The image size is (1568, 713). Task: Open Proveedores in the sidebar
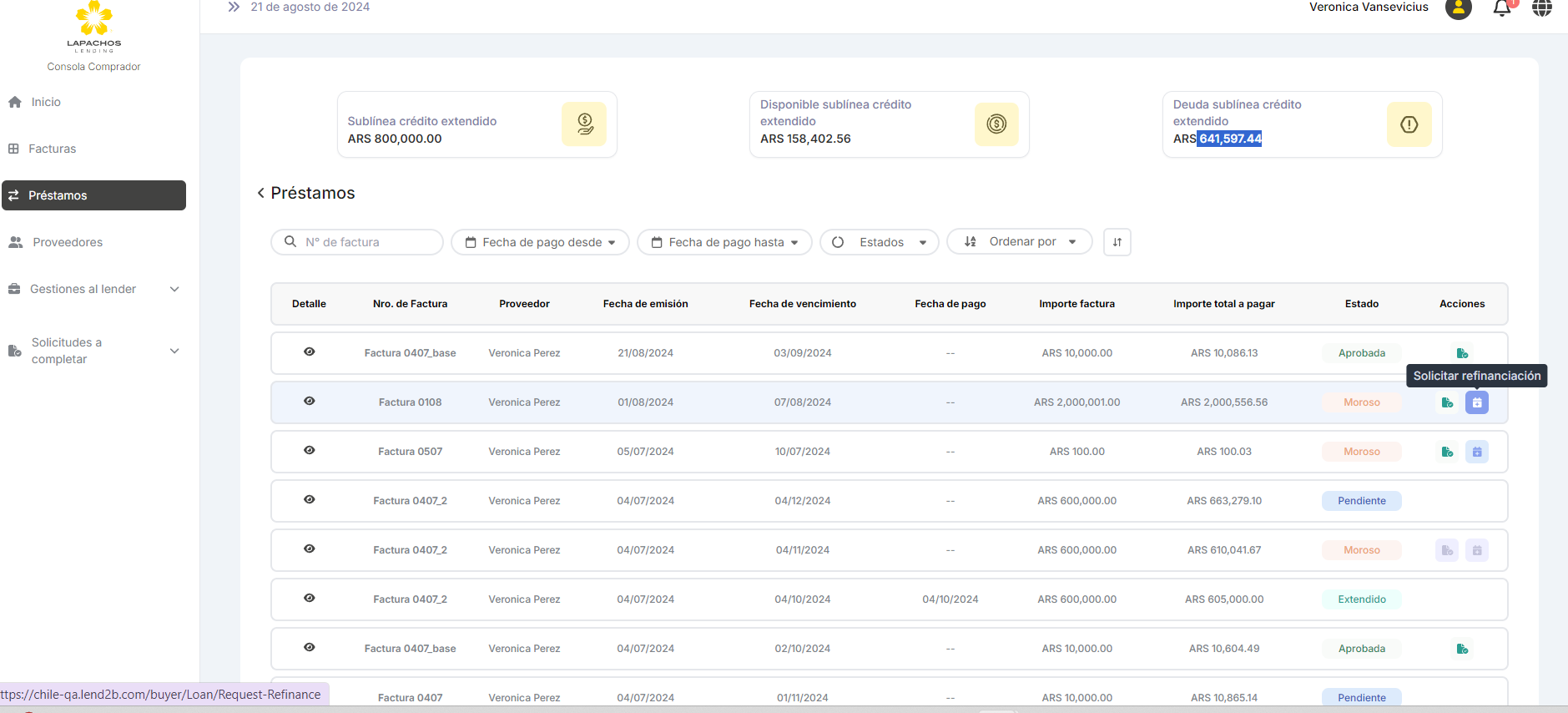tap(67, 242)
